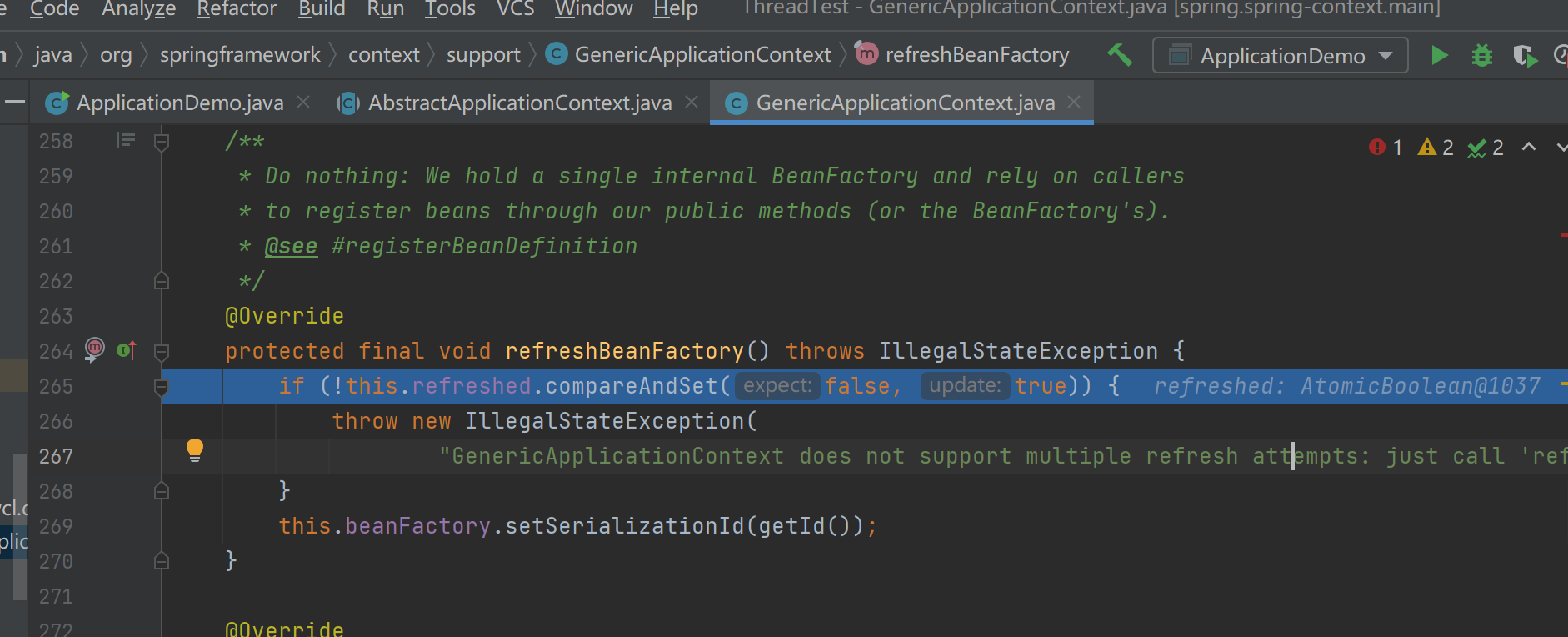
Task: Open the VCS menu
Action: (x=515, y=8)
